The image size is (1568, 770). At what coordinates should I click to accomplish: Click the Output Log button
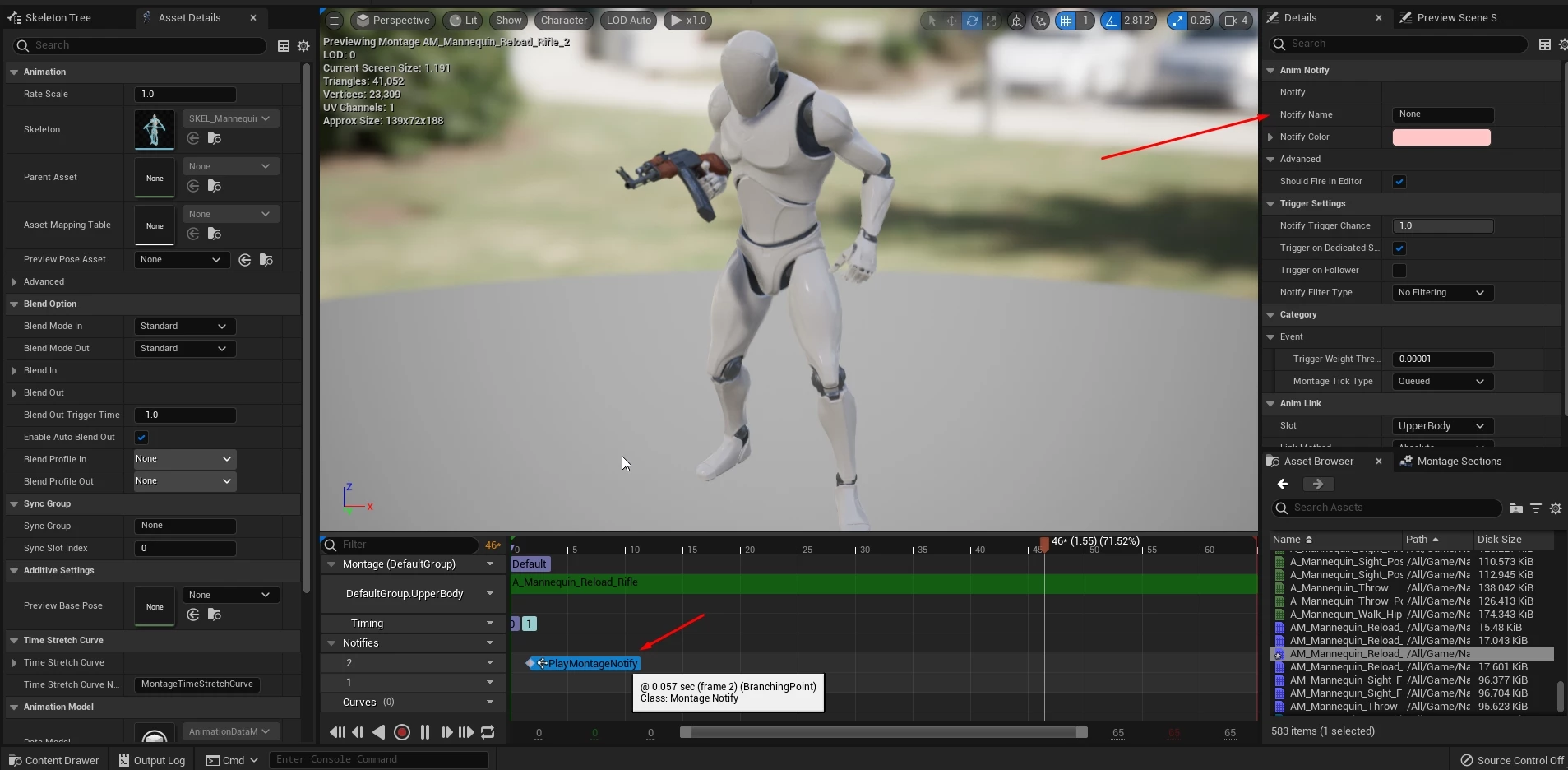152,760
